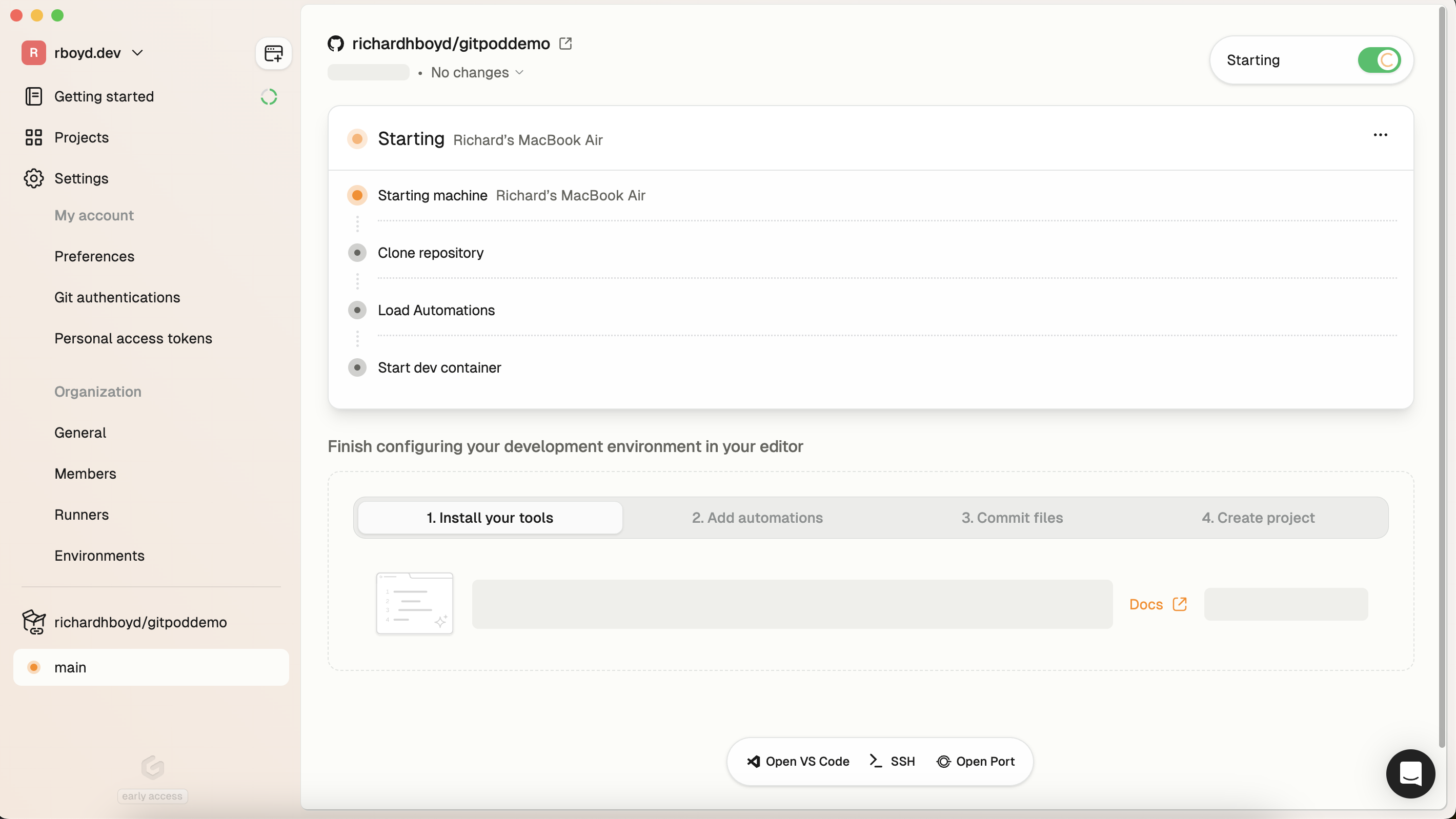Open the intercom chat bubble
Screen dimensions: 1456x819
(x=1410, y=773)
